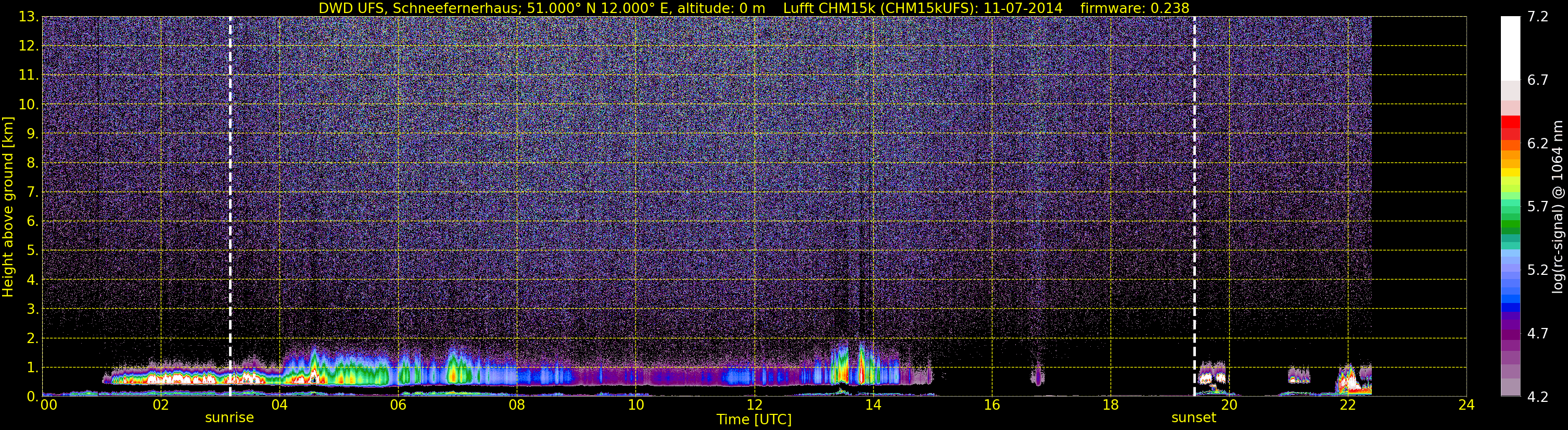Click the 'Time [UTC]' axis label
This screenshot has height=430, width=1568.
coord(754,420)
